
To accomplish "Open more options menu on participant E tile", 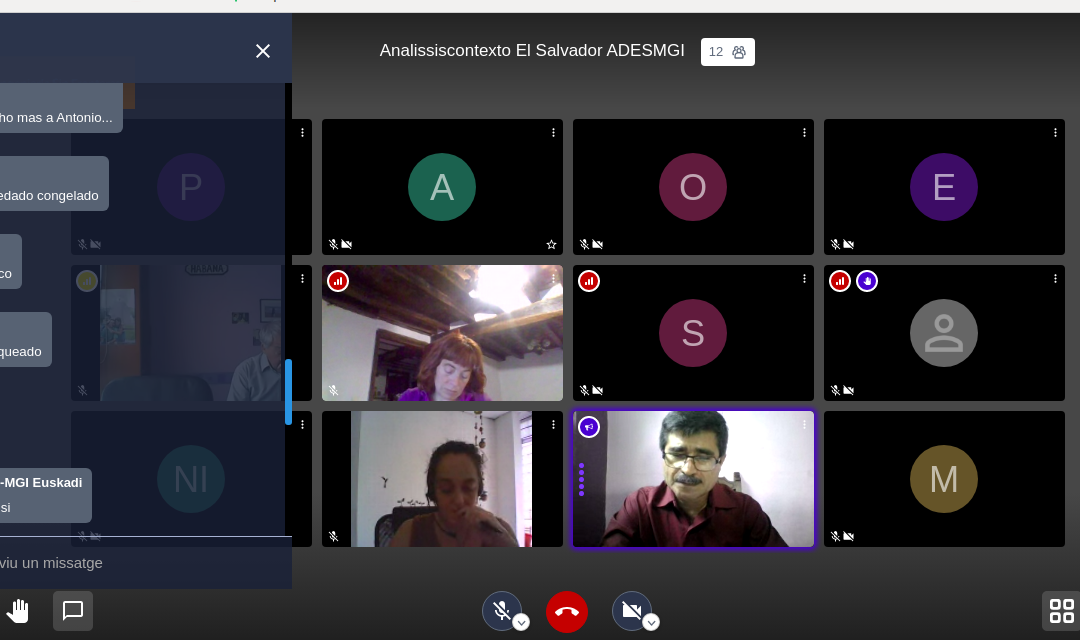I will 1055,133.
